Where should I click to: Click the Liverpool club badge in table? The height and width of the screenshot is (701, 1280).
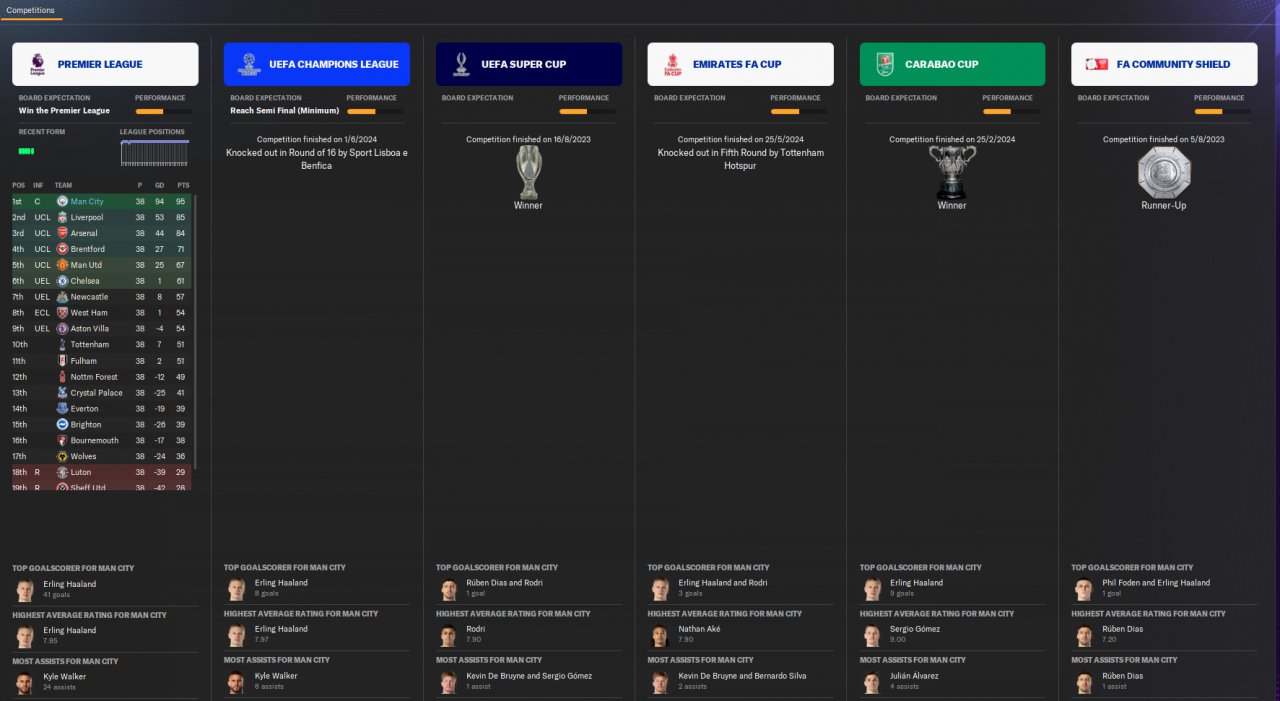pyautogui.click(x=62, y=217)
